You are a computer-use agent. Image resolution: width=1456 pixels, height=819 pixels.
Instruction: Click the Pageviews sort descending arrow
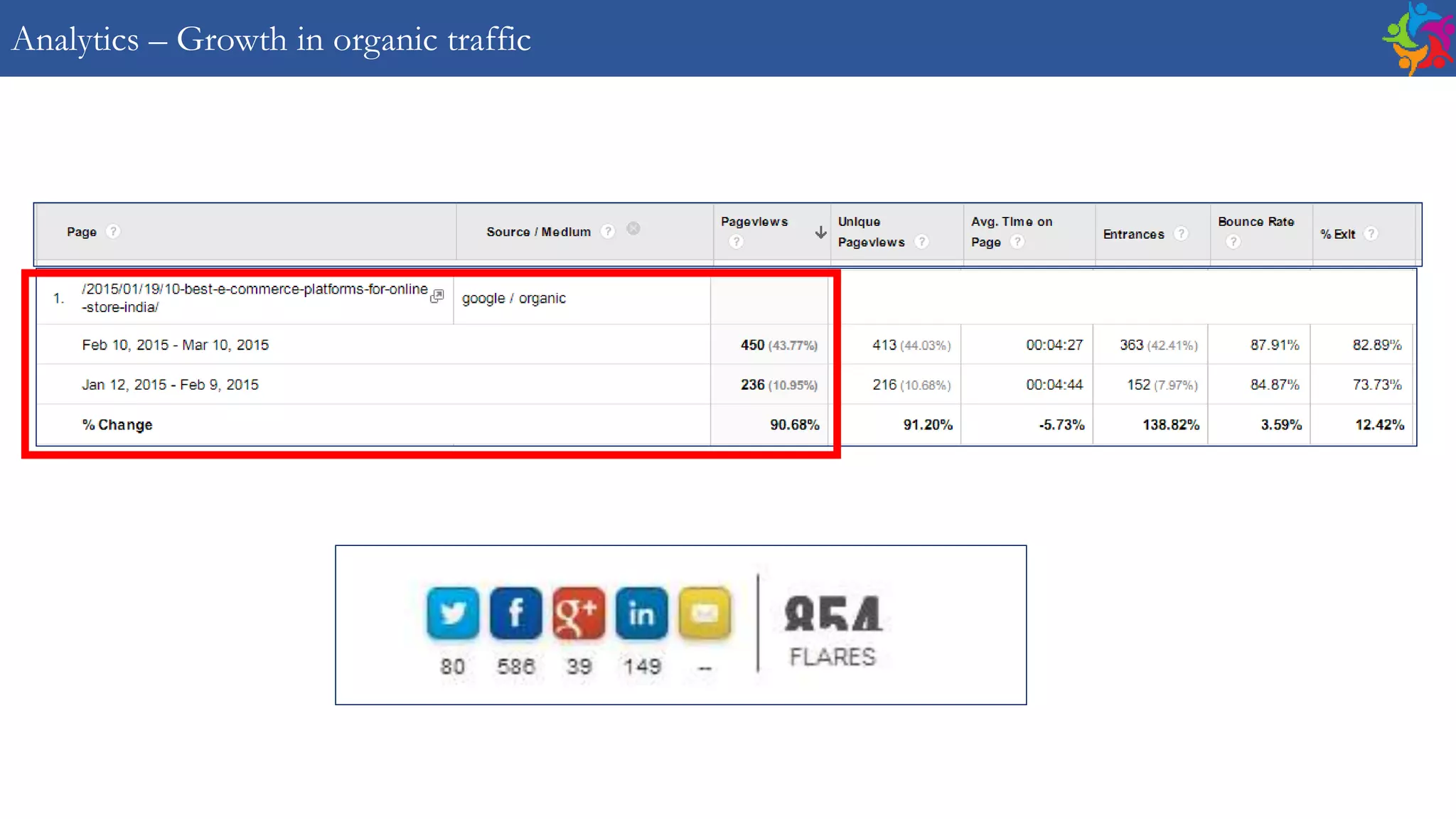[820, 232]
